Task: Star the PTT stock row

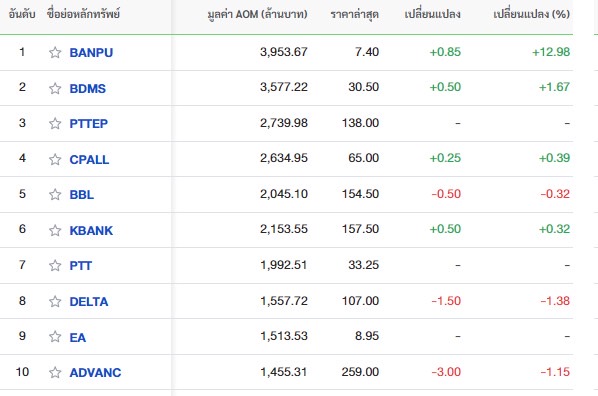Action: [x=55, y=265]
